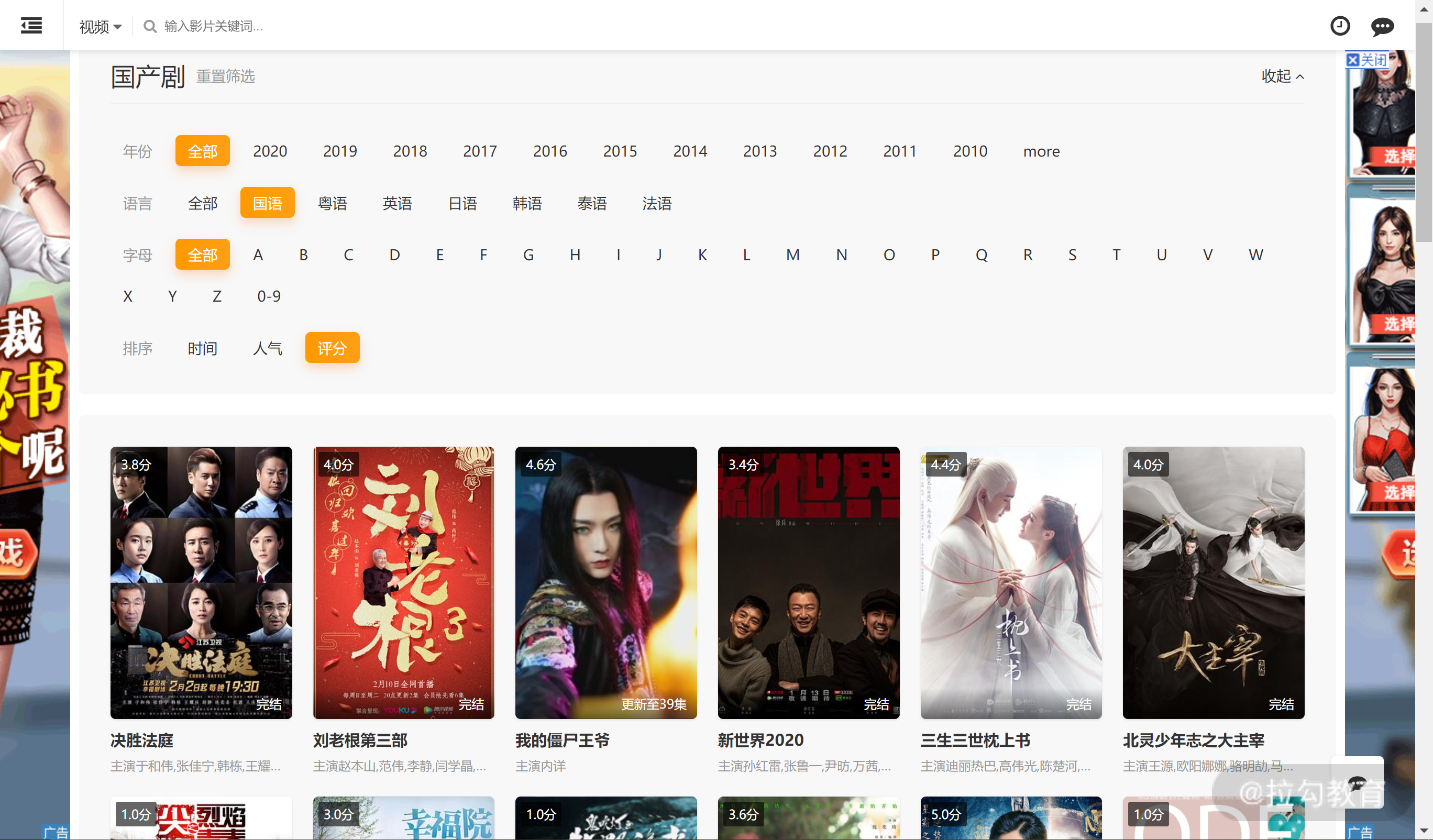1433x840 pixels.
Task: Expand more years with the more option
Action: [1041, 151]
